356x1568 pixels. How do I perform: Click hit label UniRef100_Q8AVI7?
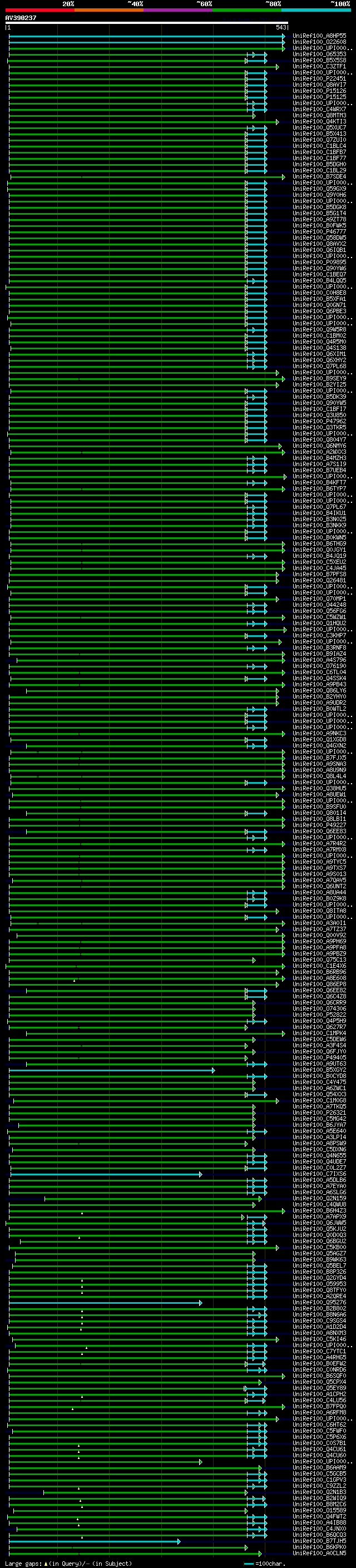click(x=319, y=85)
